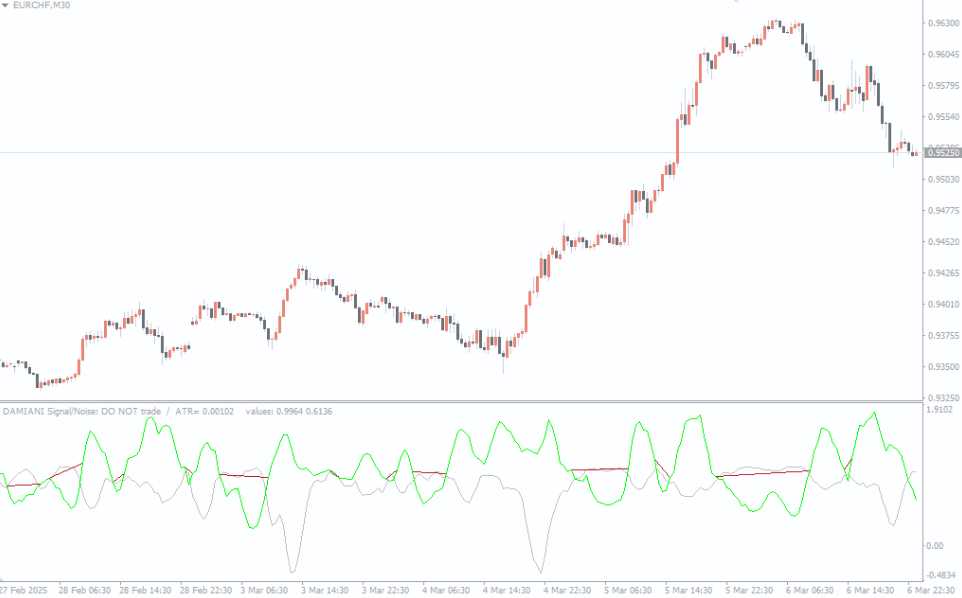This screenshot has height=598, width=962.
Task: Click the 6 Mar 06:30 time label
Action: point(811,589)
